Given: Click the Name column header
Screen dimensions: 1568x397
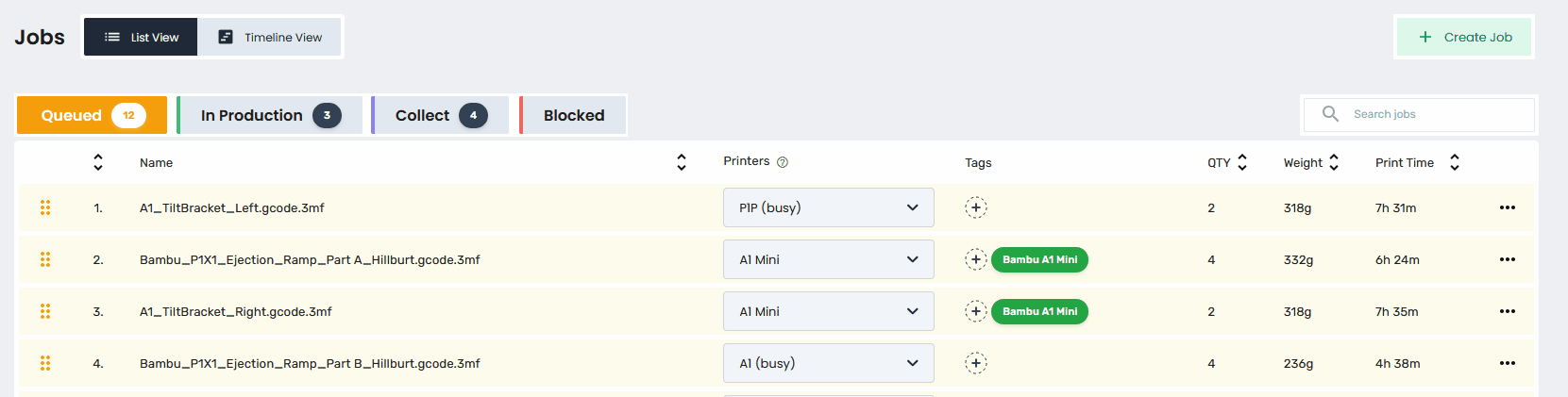Looking at the screenshot, I should tap(156, 162).
